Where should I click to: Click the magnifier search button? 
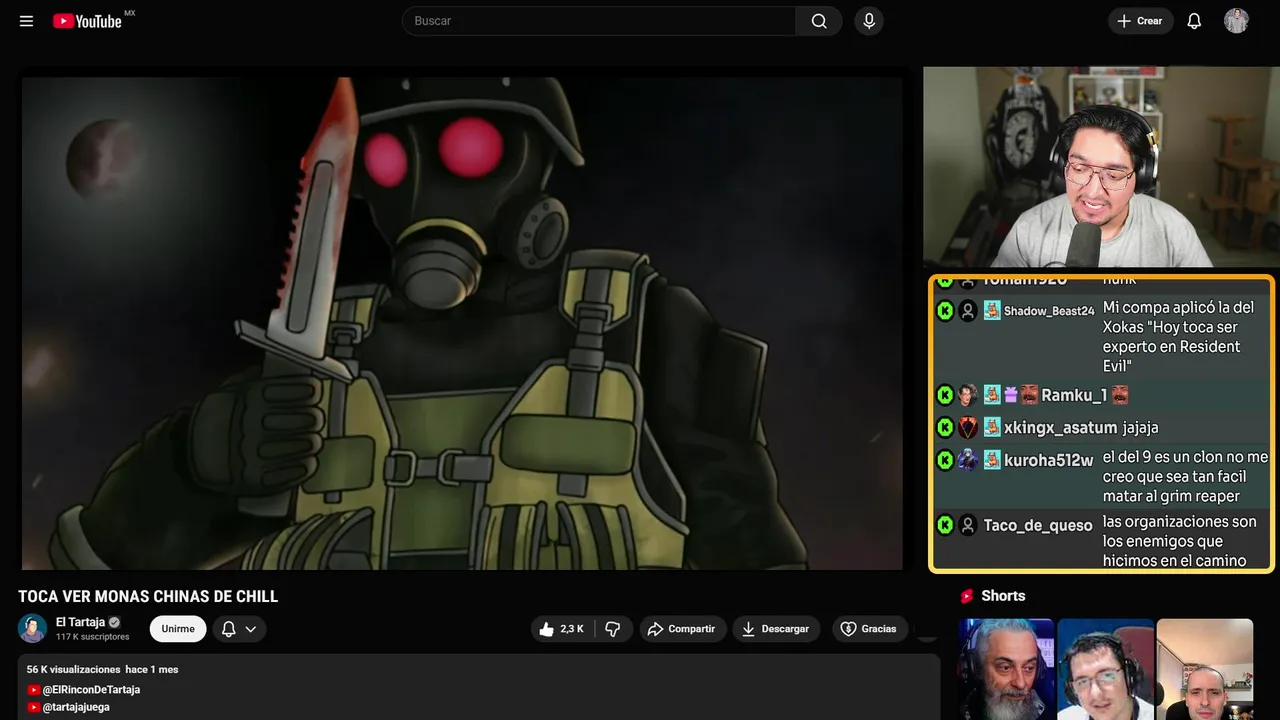(x=819, y=21)
